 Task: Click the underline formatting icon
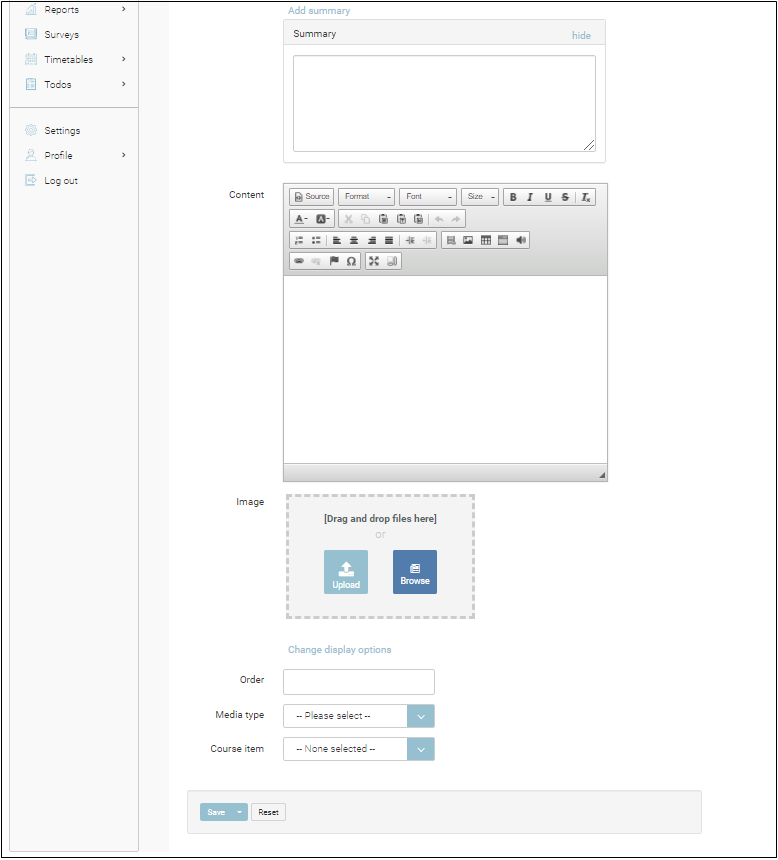click(547, 197)
